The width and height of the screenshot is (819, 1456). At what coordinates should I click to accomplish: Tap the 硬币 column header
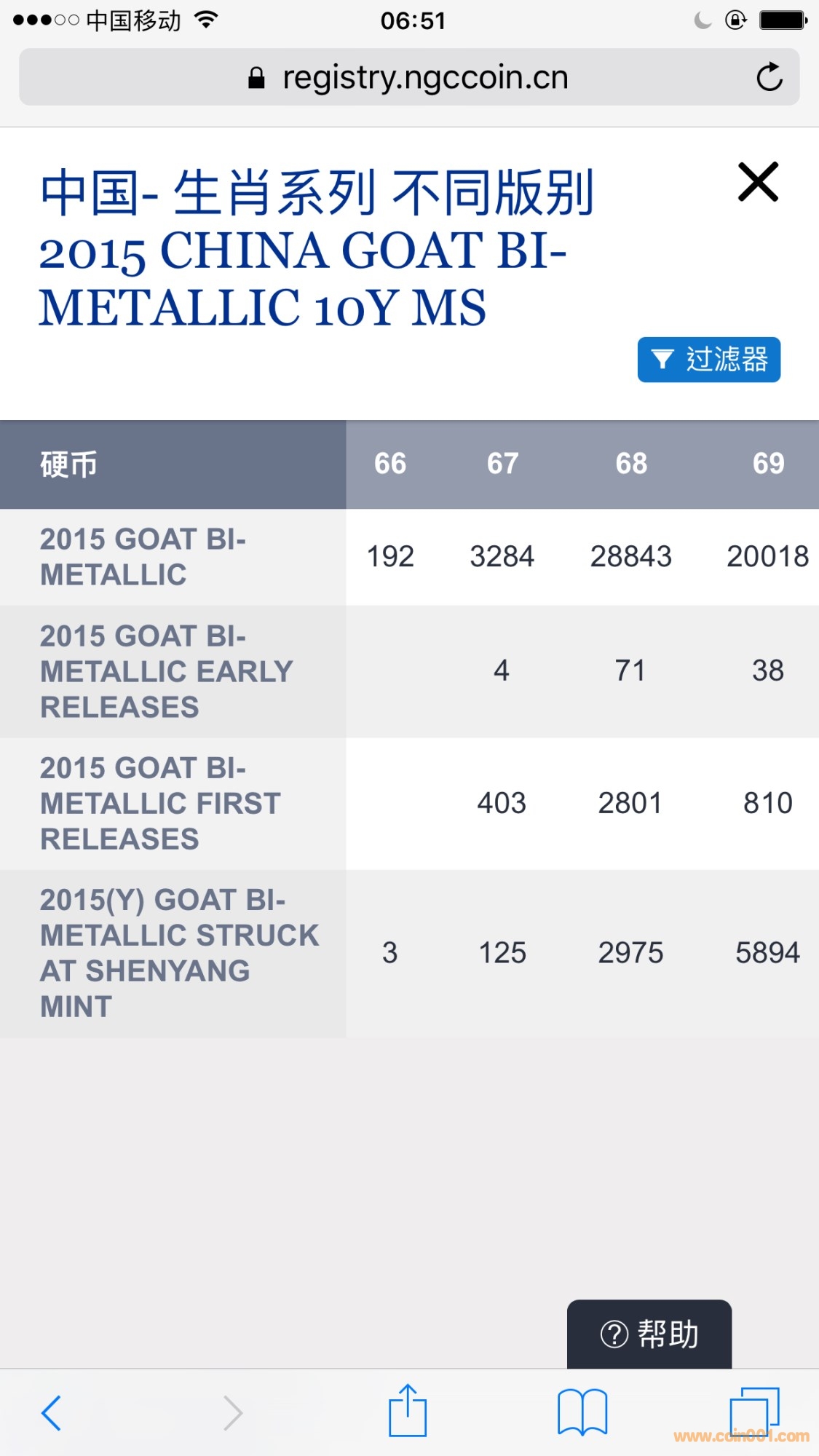pos(69,464)
